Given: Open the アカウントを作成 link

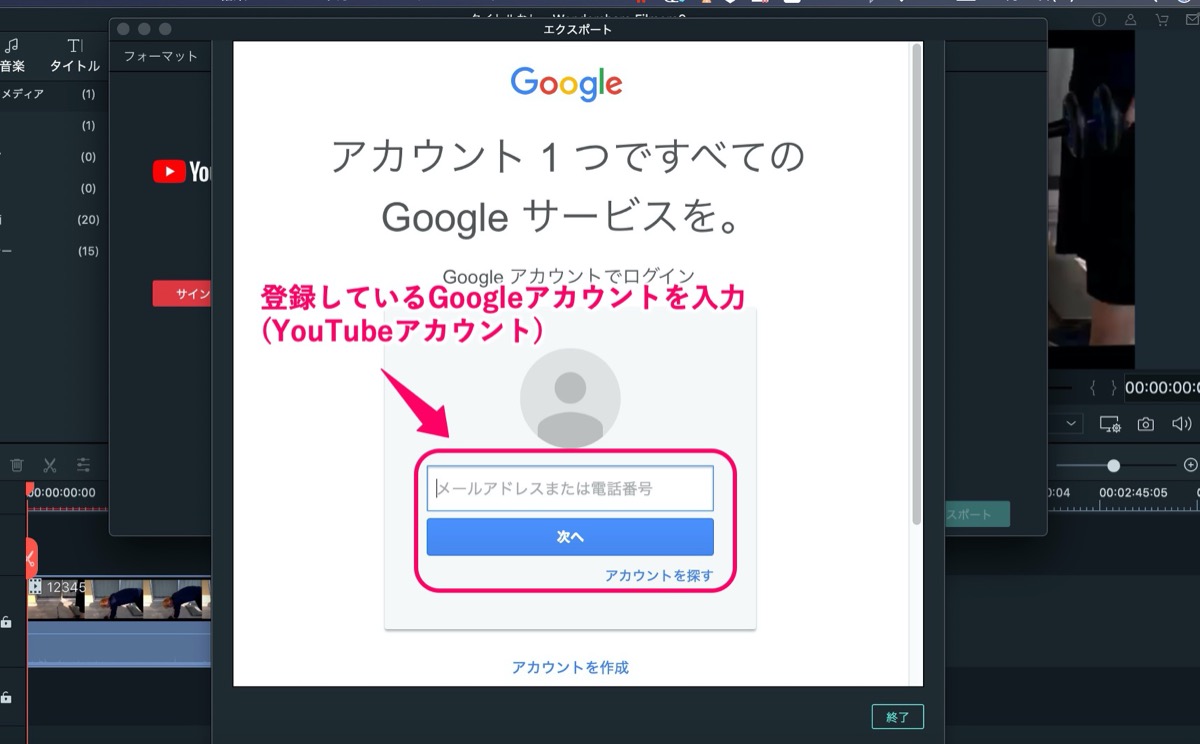Looking at the screenshot, I should pos(570,667).
